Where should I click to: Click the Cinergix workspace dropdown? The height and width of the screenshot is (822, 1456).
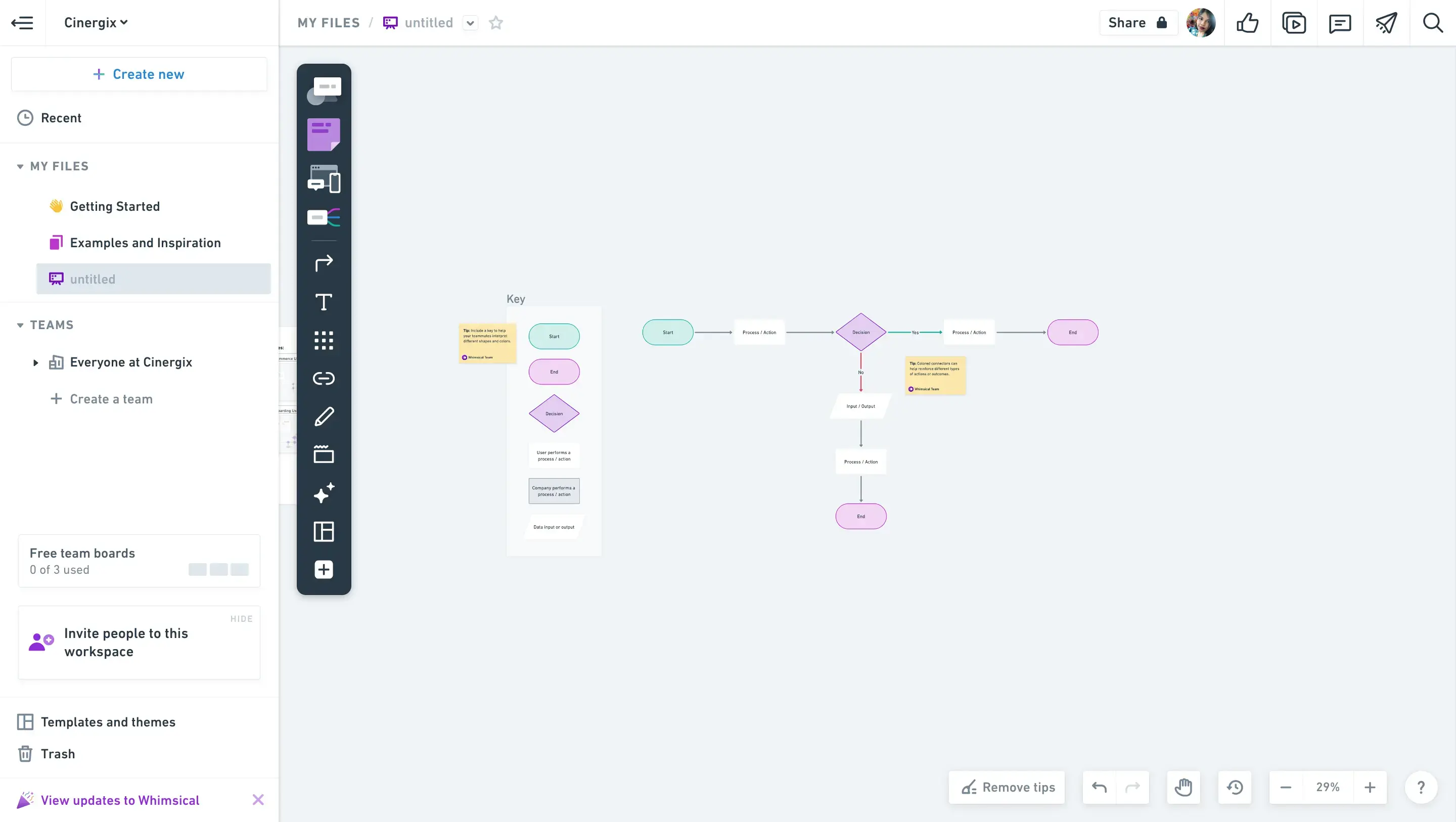pyautogui.click(x=96, y=22)
